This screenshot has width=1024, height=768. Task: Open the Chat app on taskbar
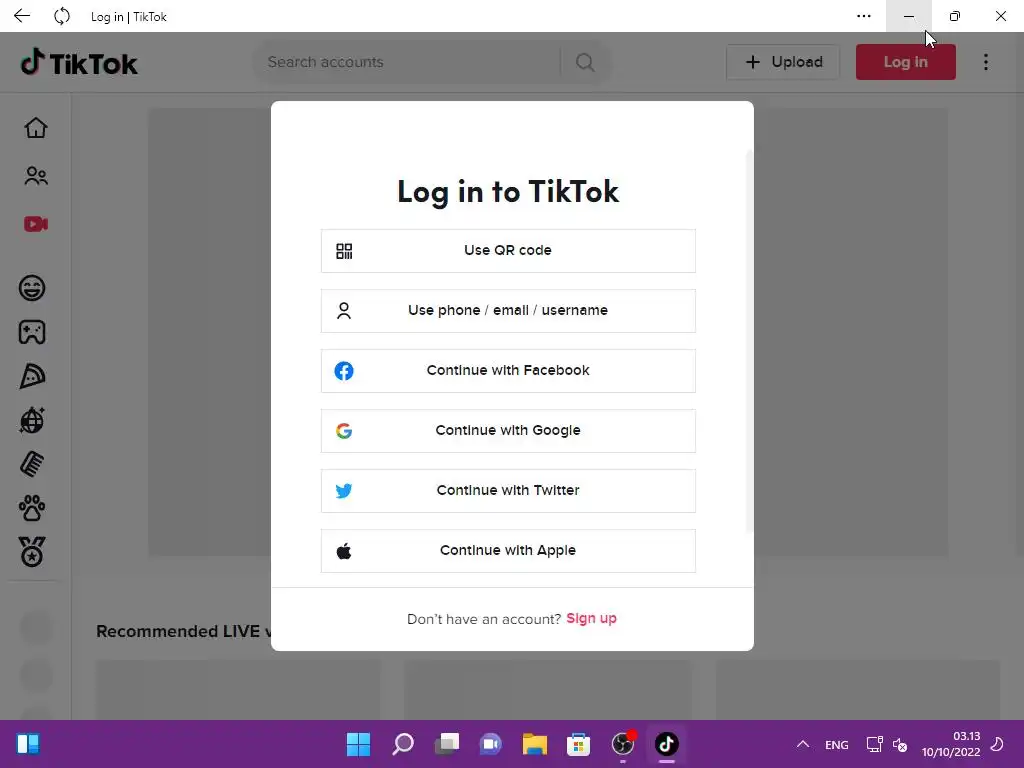click(x=490, y=744)
